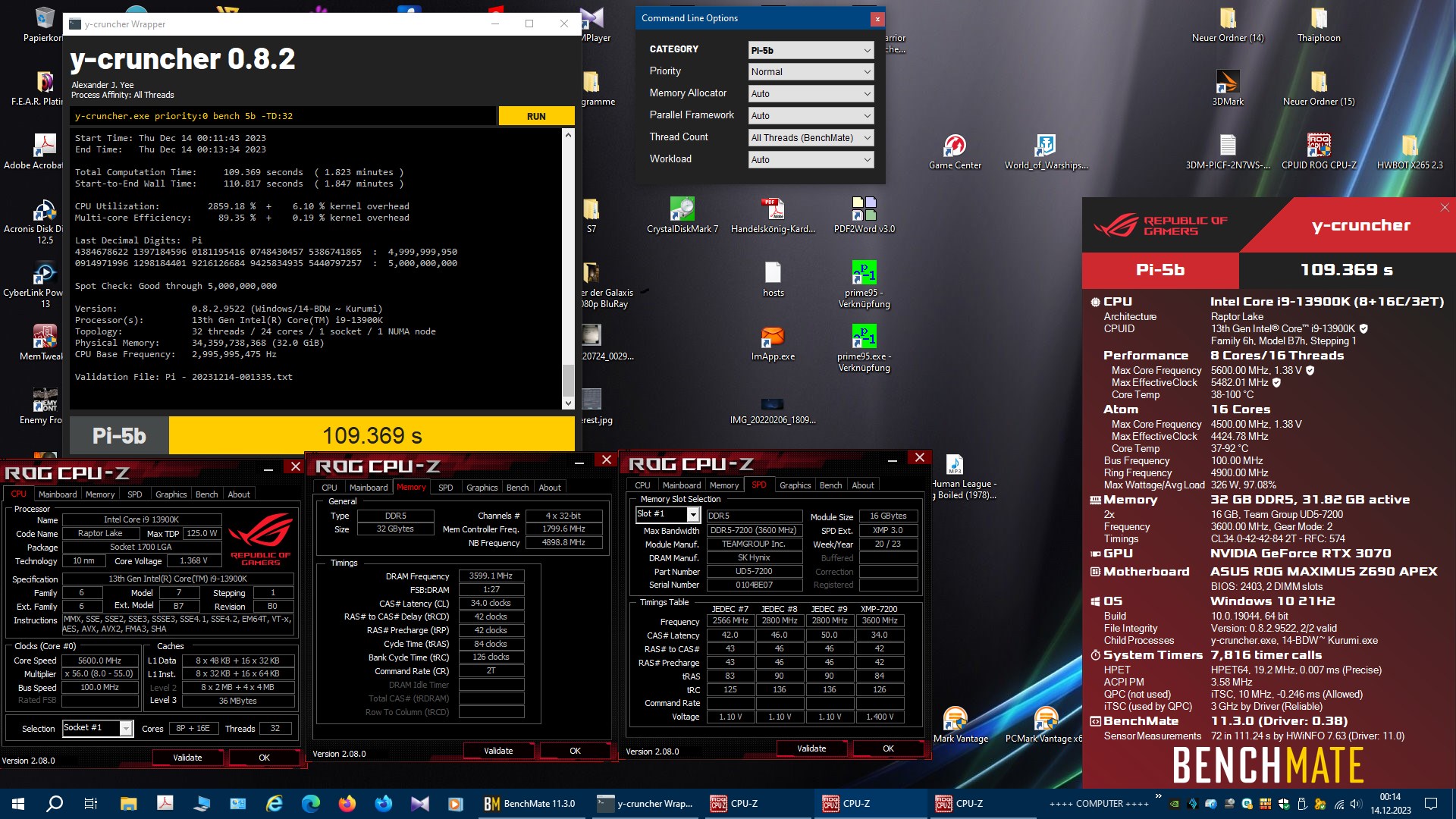Click Validate in CPU-Z processor window
Viewport: 1456px width, 819px height.
click(x=187, y=758)
